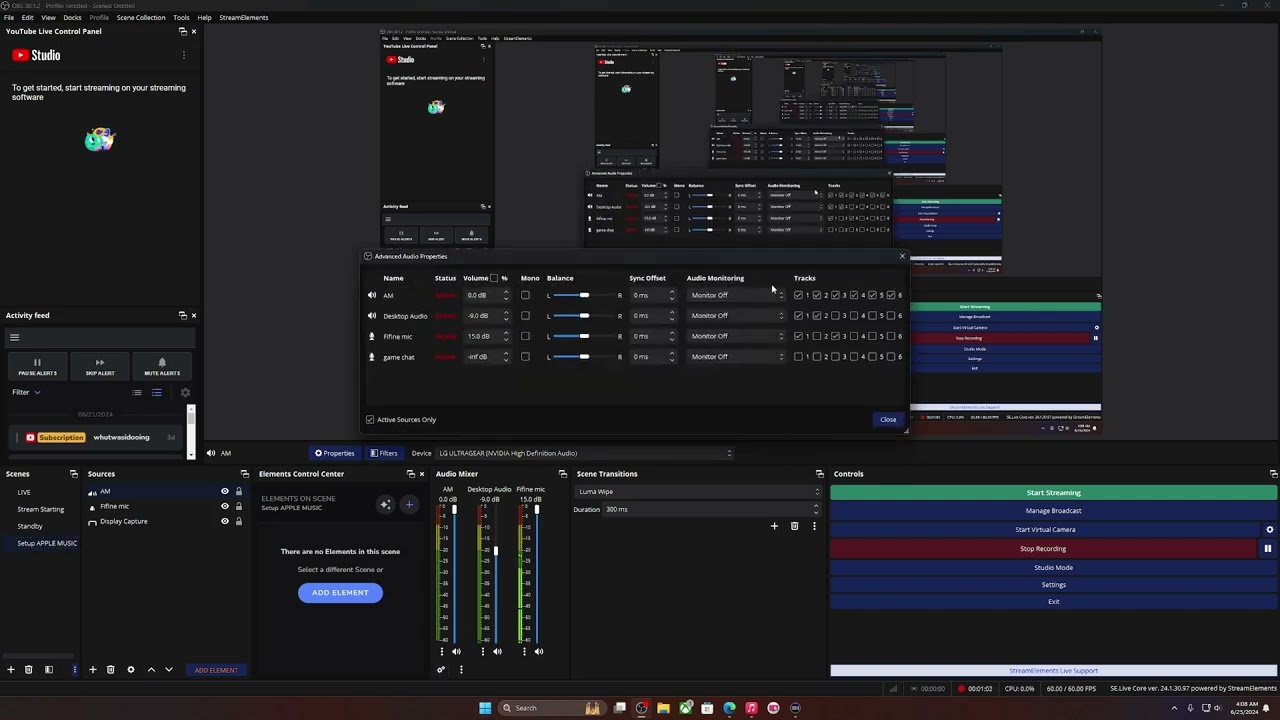Open the StreamElements menu
The height and width of the screenshot is (720, 1280).
pos(244,18)
